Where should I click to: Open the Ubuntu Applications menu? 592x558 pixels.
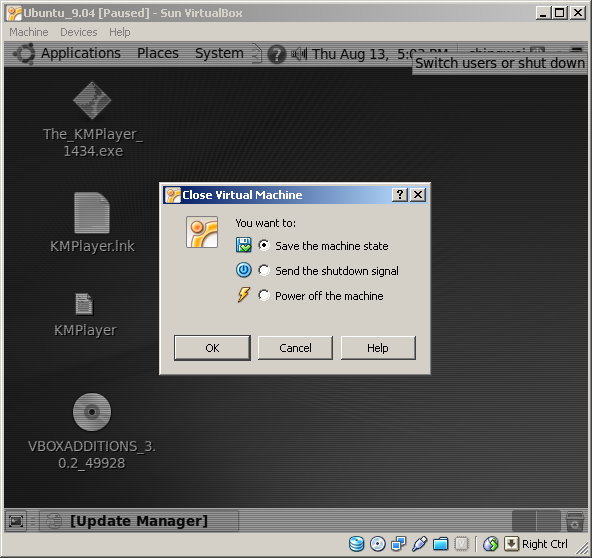click(x=81, y=53)
